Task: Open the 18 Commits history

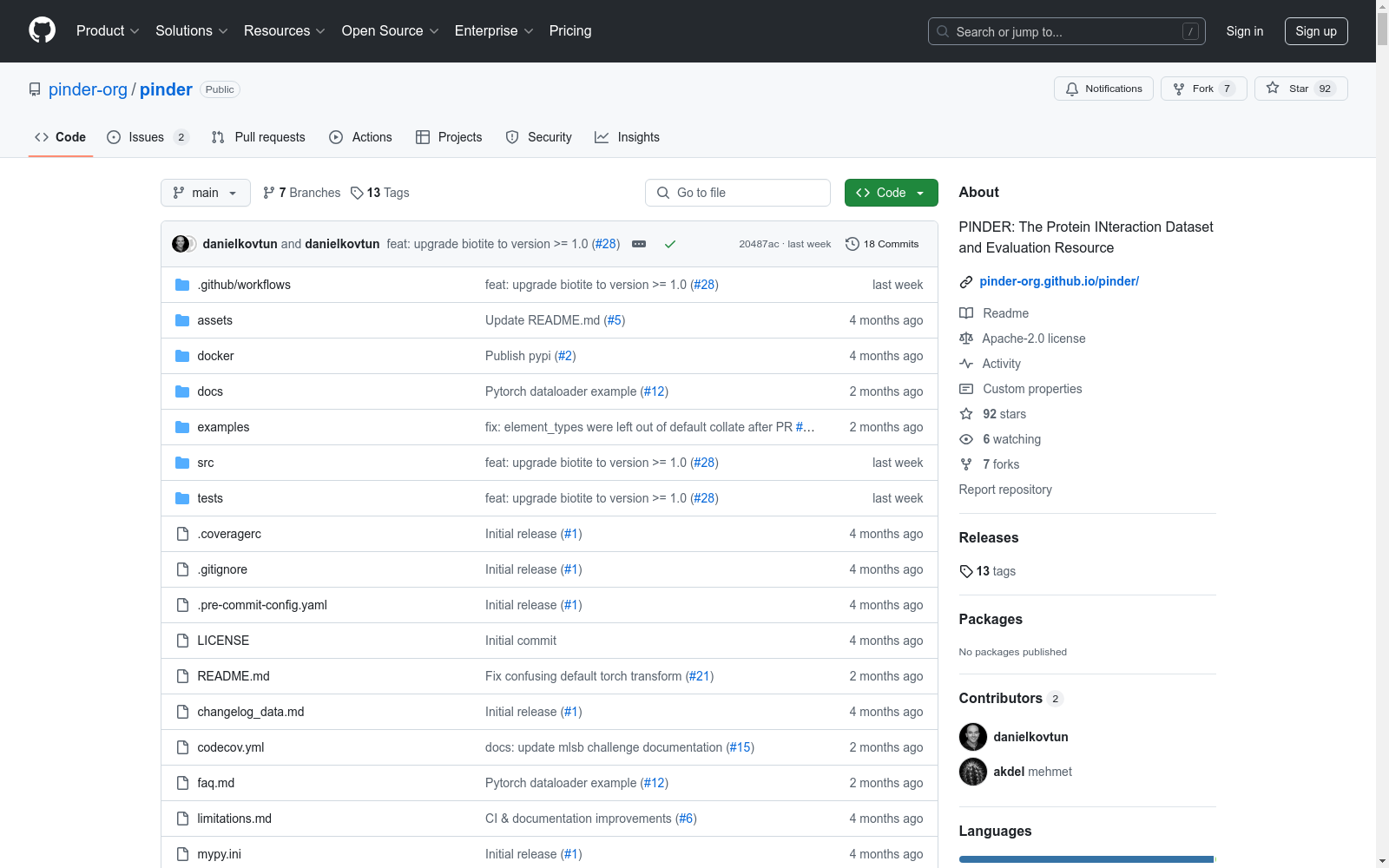Action: 882,244
